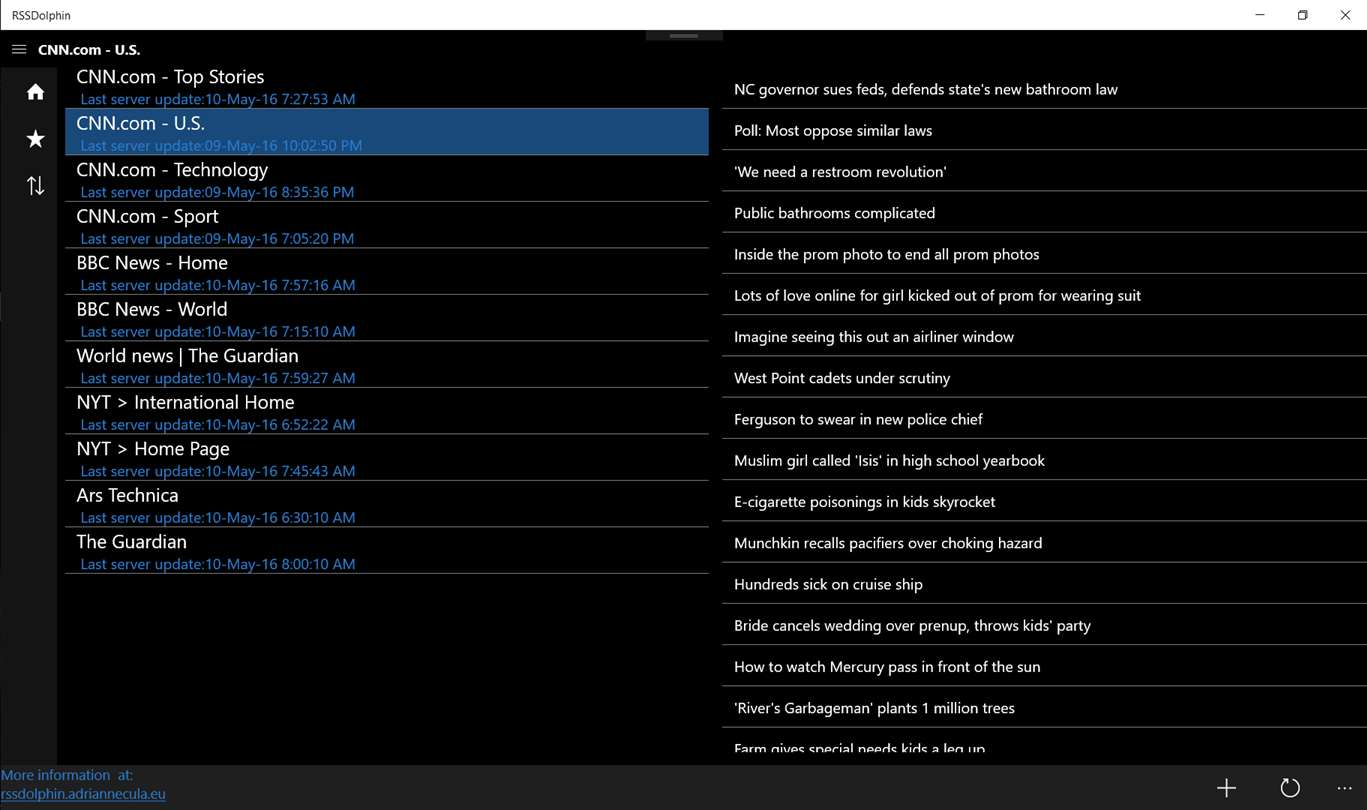Select the CNN.com - U.S. feed
1367x810 pixels.
coord(387,132)
